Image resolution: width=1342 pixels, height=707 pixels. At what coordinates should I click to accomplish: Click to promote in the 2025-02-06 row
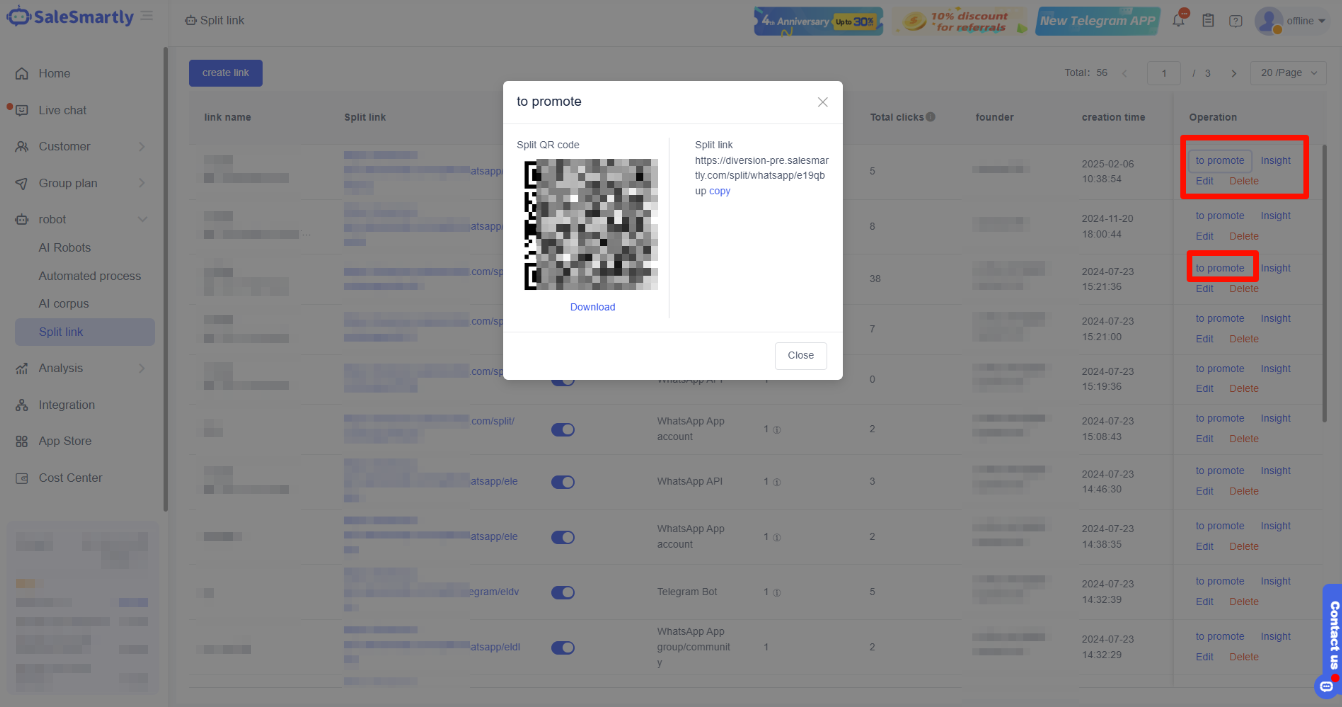(x=1220, y=161)
